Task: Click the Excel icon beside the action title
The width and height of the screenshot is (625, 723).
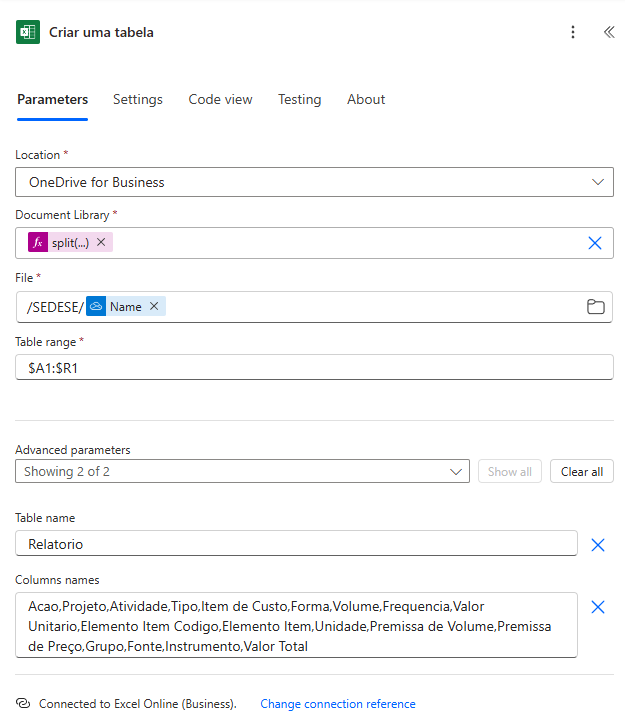Action: [28, 32]
